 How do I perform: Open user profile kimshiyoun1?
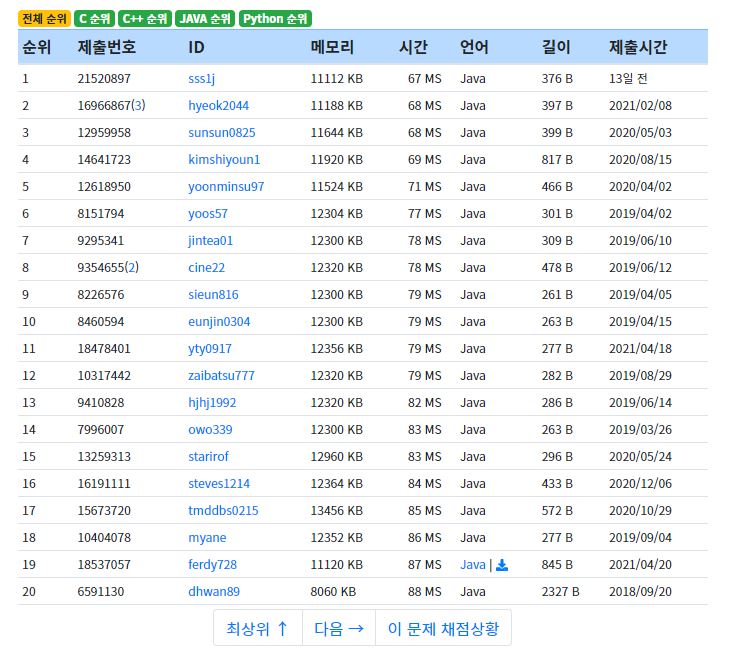[x=224, y=159]
